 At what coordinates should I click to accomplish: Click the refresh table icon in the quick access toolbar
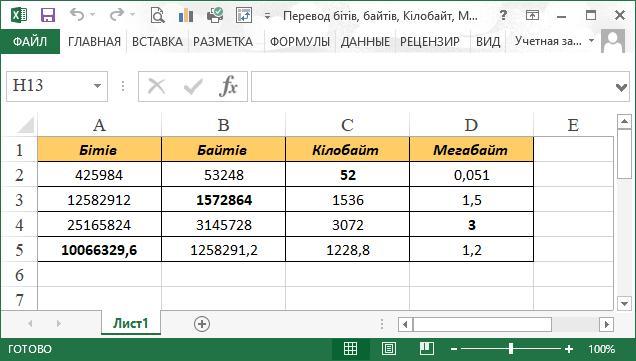point(244,15)
